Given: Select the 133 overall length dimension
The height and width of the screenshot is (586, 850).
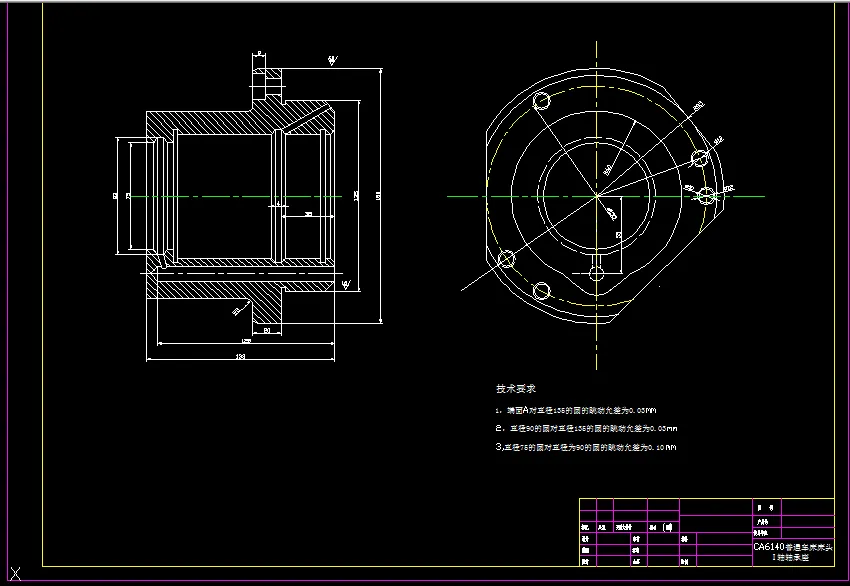Looking at the screenshot, I should [x=240, y=356].
